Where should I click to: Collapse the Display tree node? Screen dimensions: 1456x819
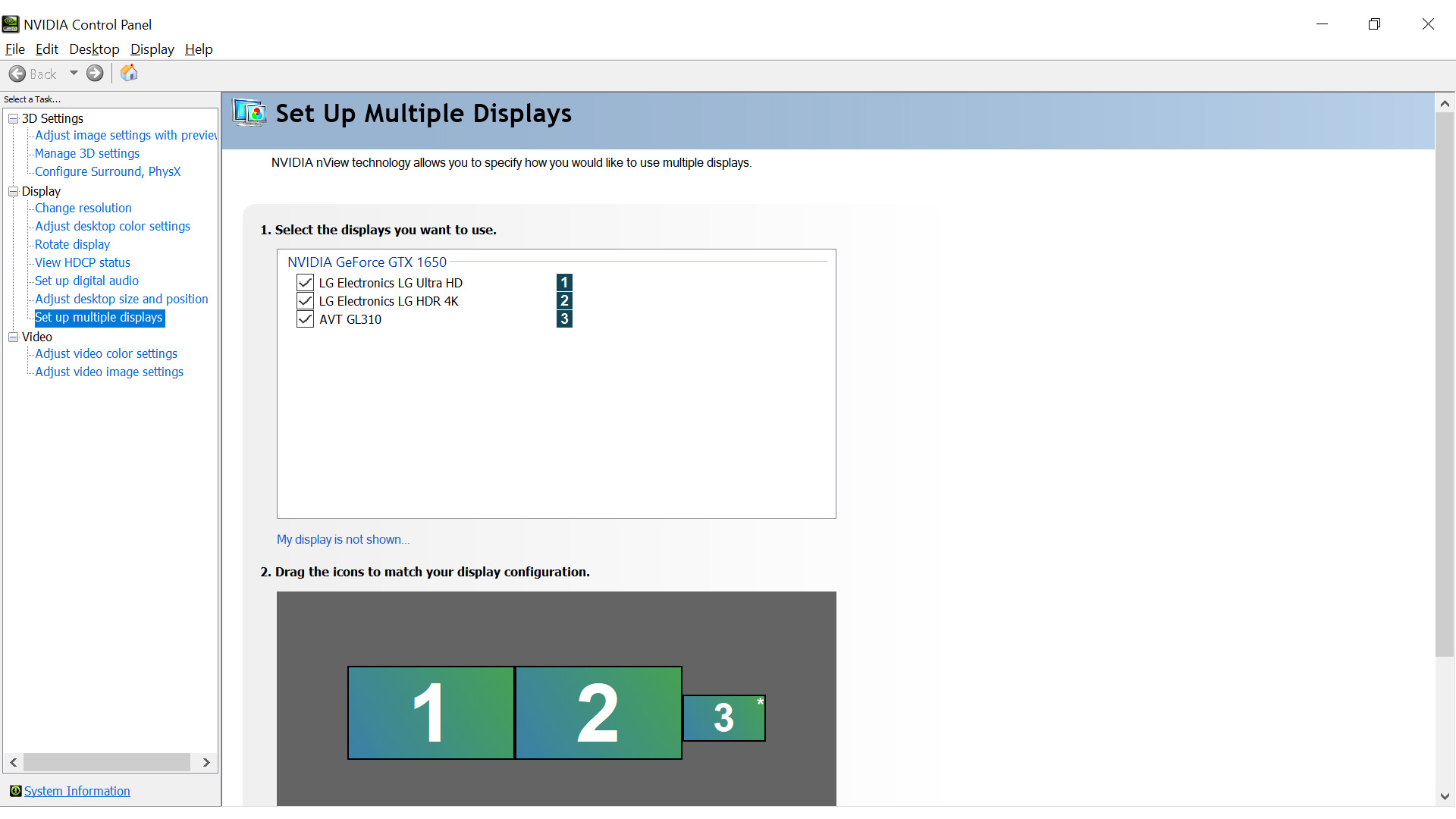coord(13,192)
